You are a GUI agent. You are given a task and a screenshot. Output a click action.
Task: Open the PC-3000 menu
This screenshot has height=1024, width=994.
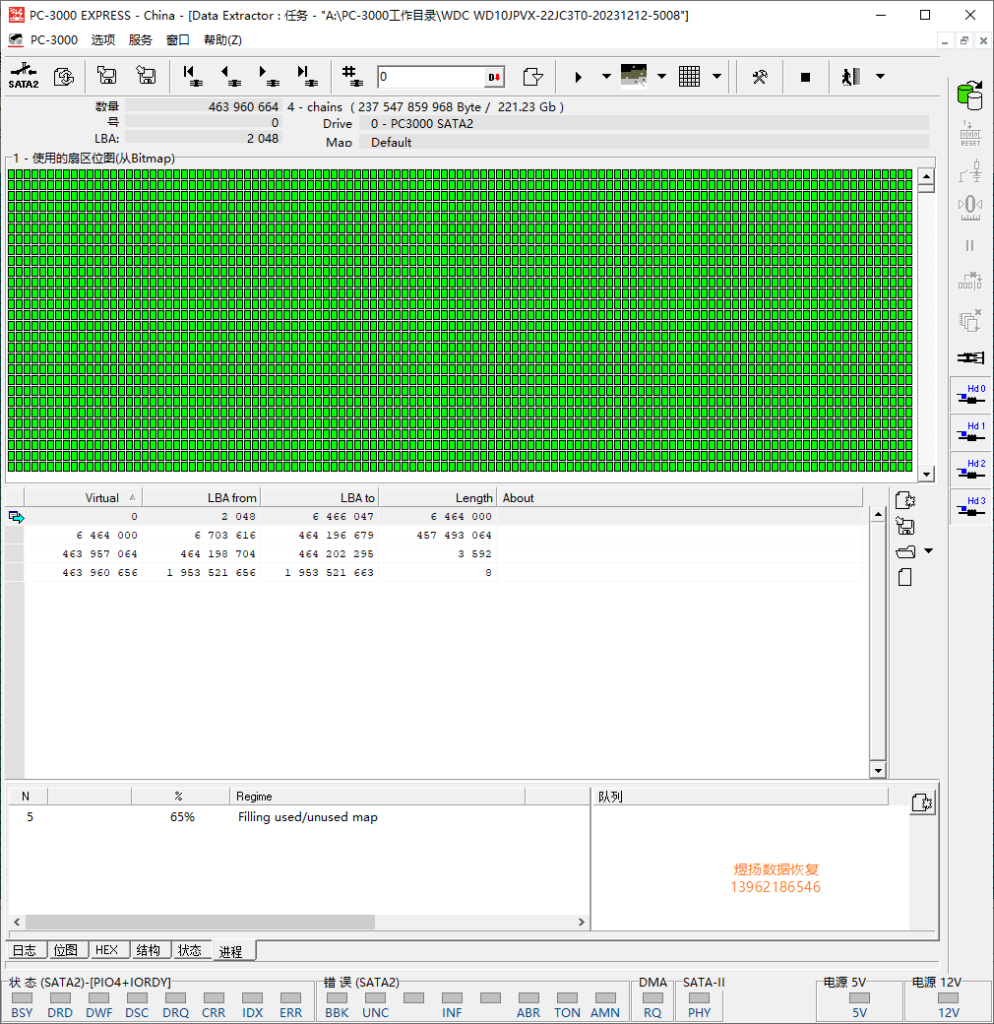[54, 40]
